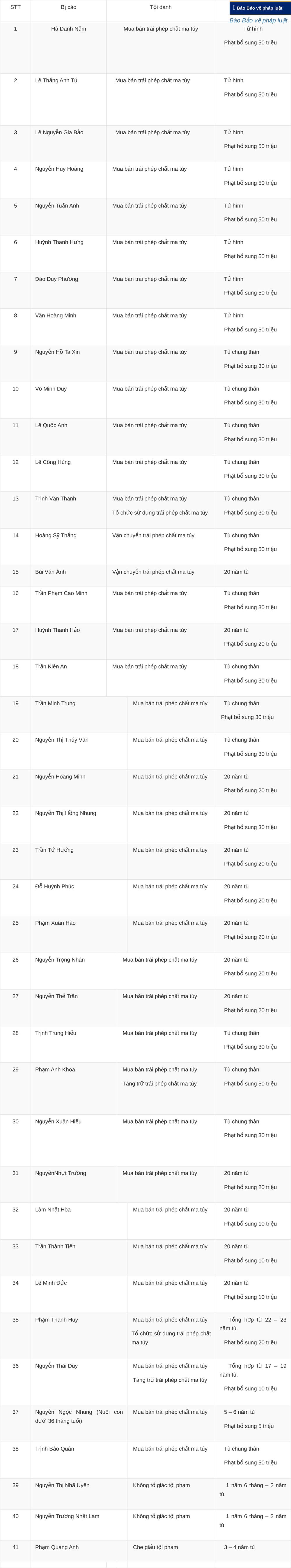Select the Tội danh column header
Viewport: 291px width, 1568px height.
[x=161, y=7]
